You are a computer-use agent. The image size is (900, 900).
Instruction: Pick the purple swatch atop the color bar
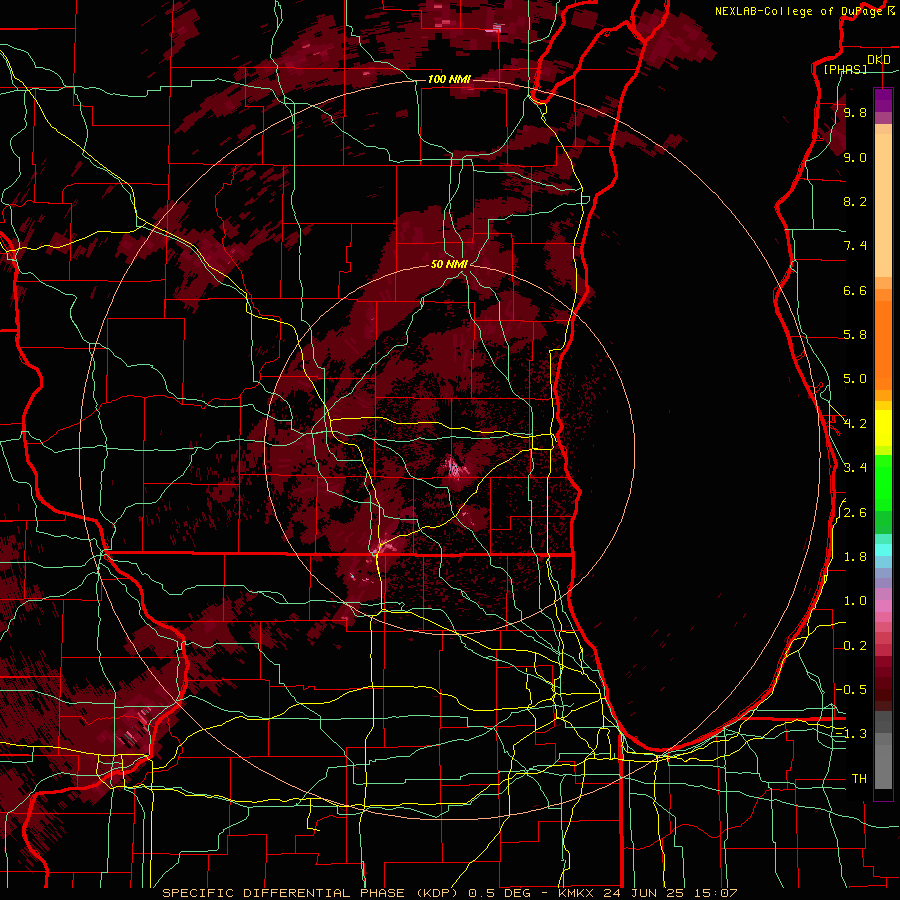[883, 99]
